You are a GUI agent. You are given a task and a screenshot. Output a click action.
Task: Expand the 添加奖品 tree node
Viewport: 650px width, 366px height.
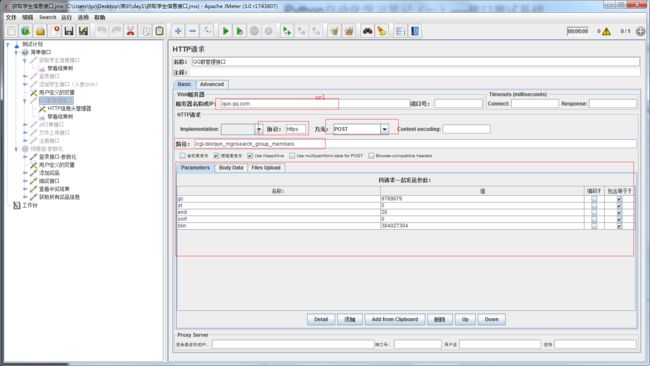(x=25, y=173)
